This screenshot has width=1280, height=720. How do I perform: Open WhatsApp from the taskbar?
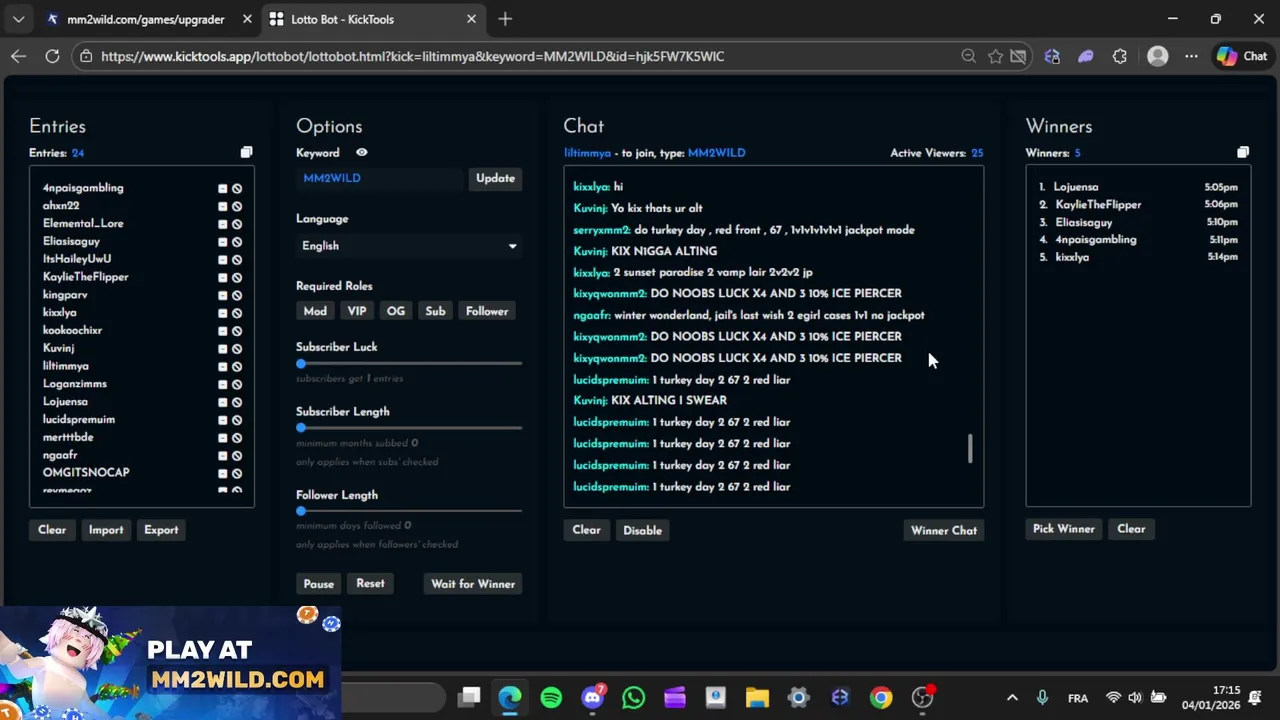pos(634,697)
